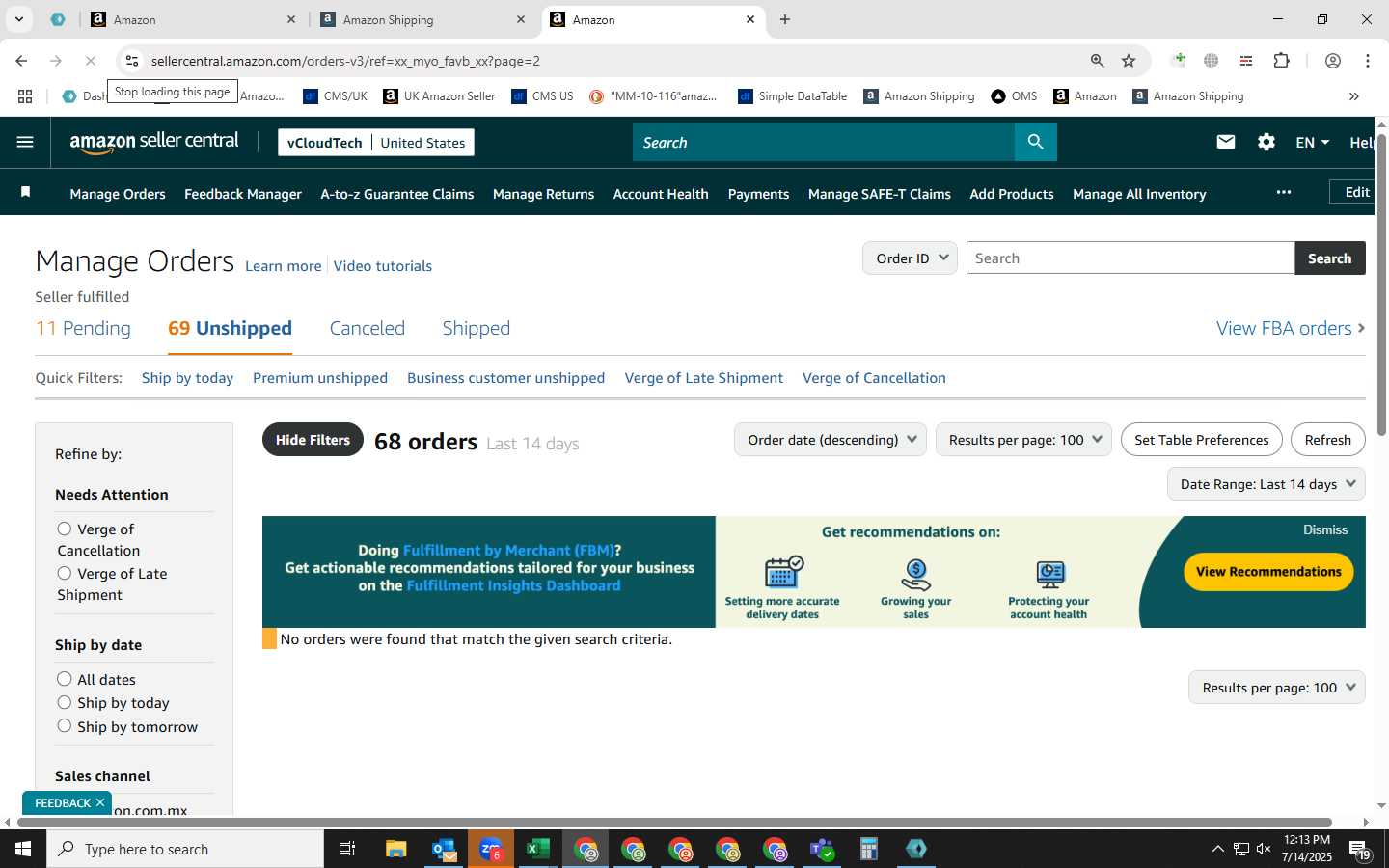Open the Windows Start menu
Image resolution: width=1389 pixels, height=868 pixels.
click(23, 849)
